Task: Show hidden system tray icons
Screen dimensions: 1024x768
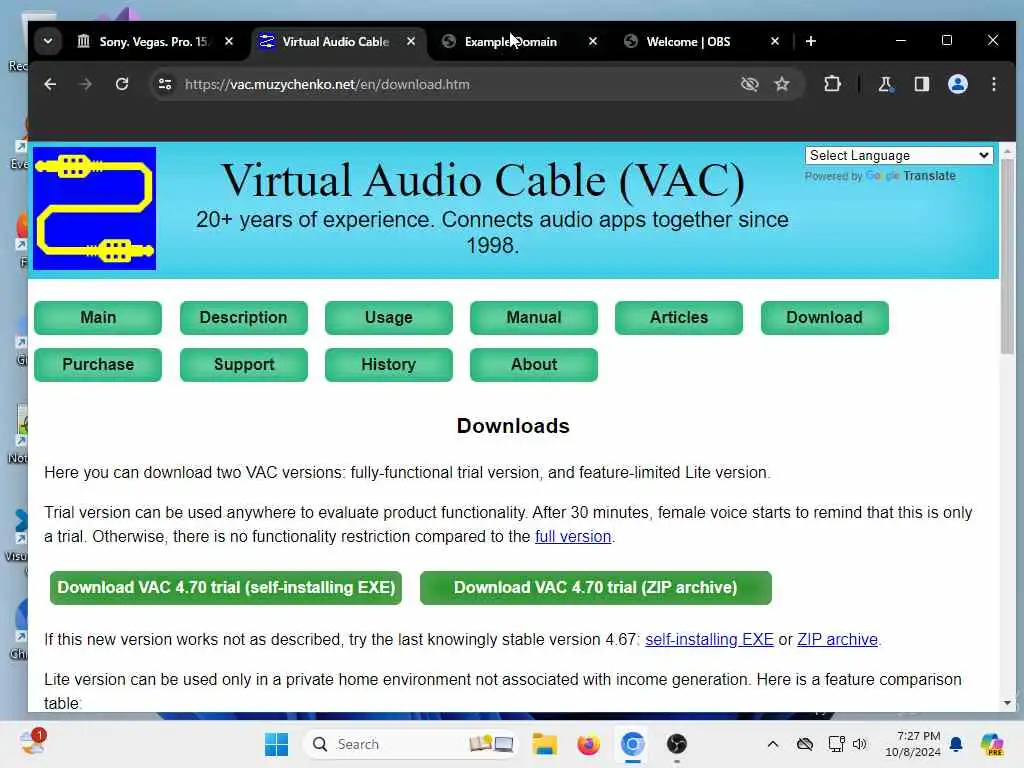Action: pyautogui.click(x=773, y=744)
